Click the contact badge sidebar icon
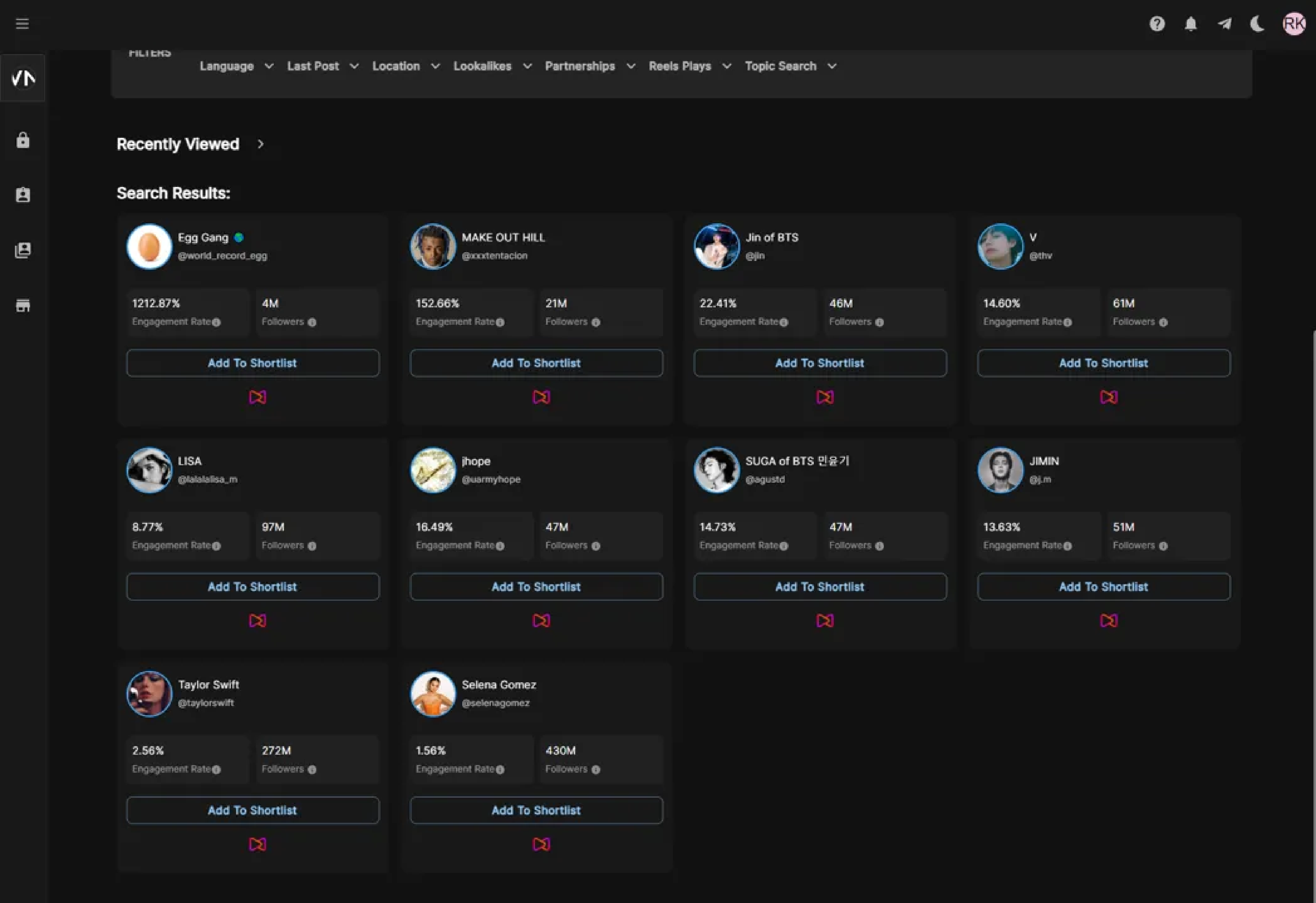This screenshot has height=903, width=1316. coord(23,195)
